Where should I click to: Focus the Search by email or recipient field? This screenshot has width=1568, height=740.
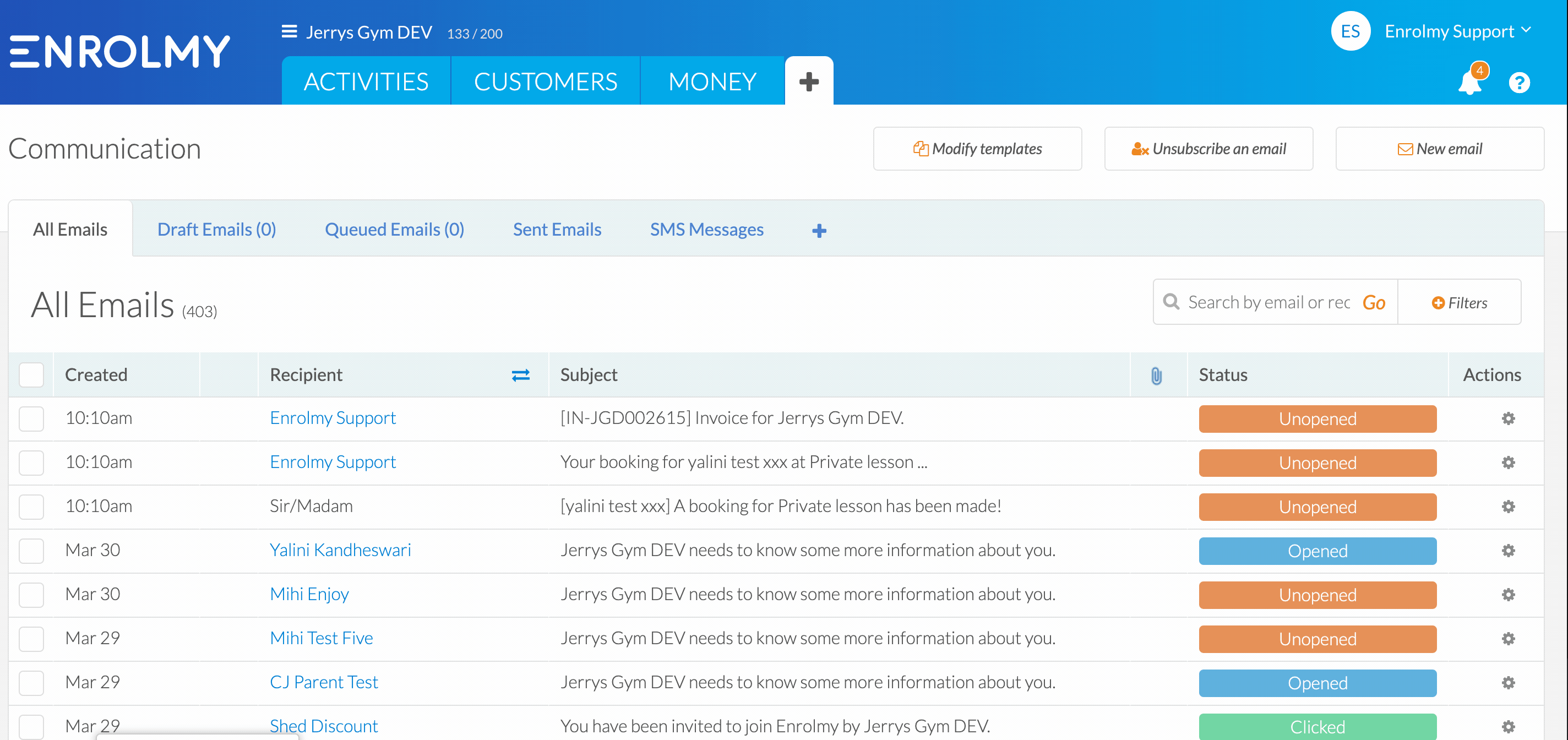pos(1269,302)
